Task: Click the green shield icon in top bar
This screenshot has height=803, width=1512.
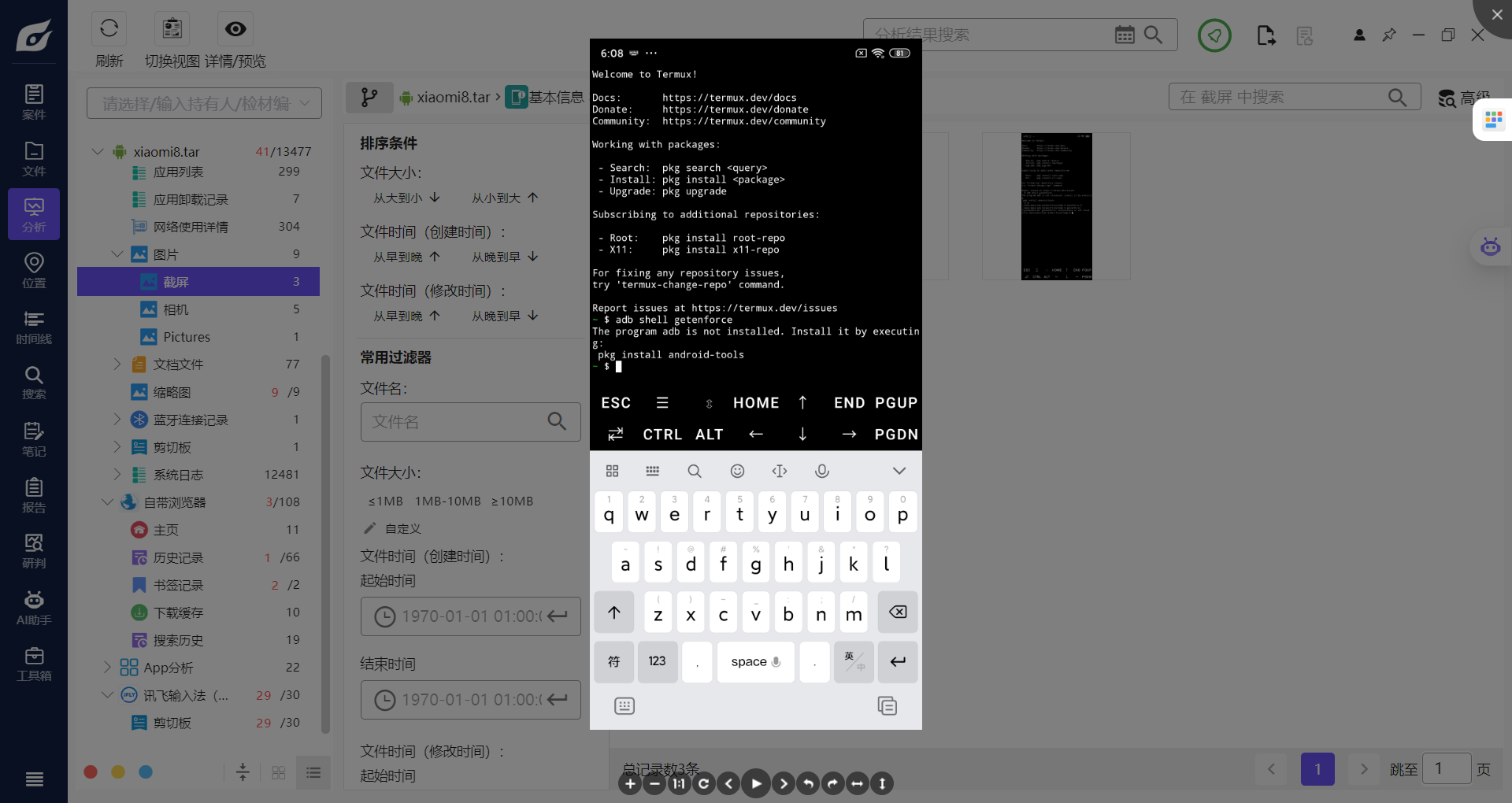Action: pos(1214,35)
